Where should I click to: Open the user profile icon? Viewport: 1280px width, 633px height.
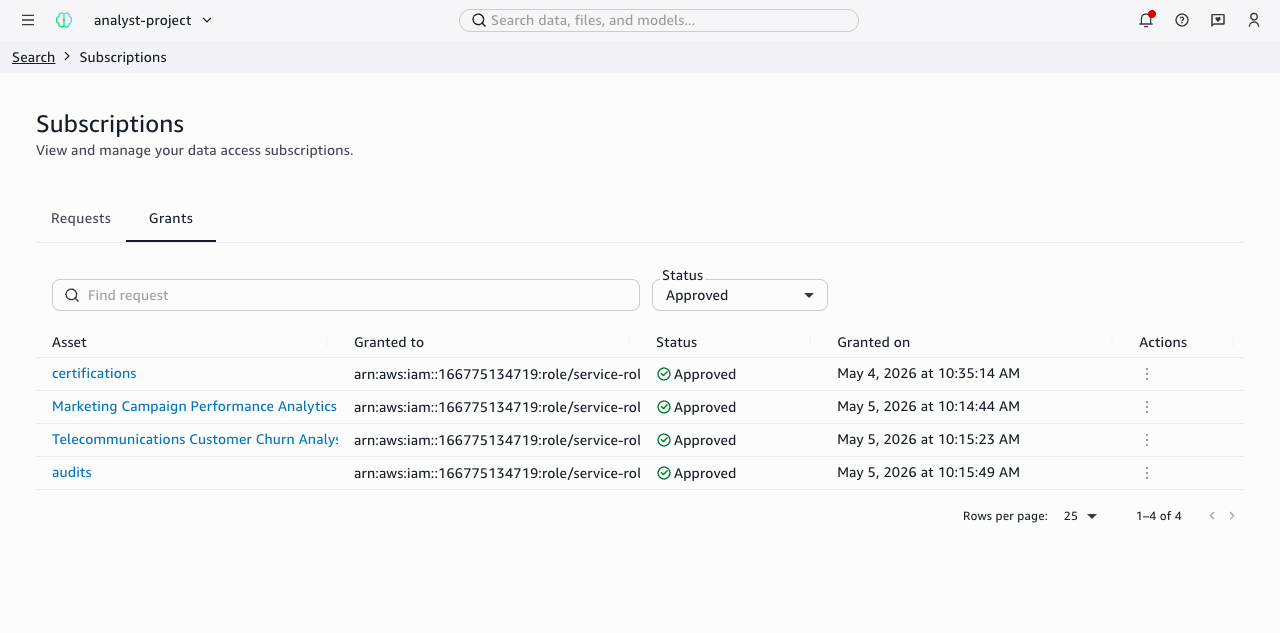click(x=1254, y=20)
